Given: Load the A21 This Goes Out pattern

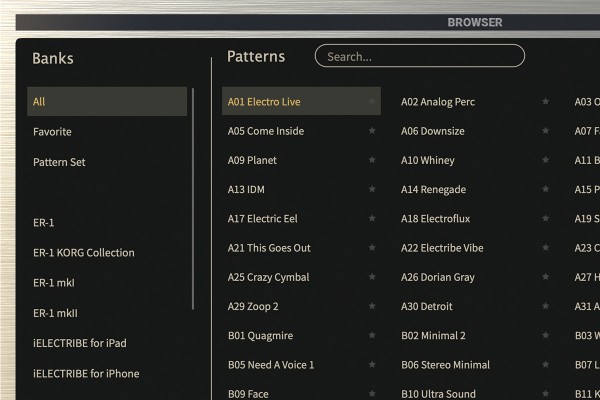Looking at the screenshot, I should 269,248.
